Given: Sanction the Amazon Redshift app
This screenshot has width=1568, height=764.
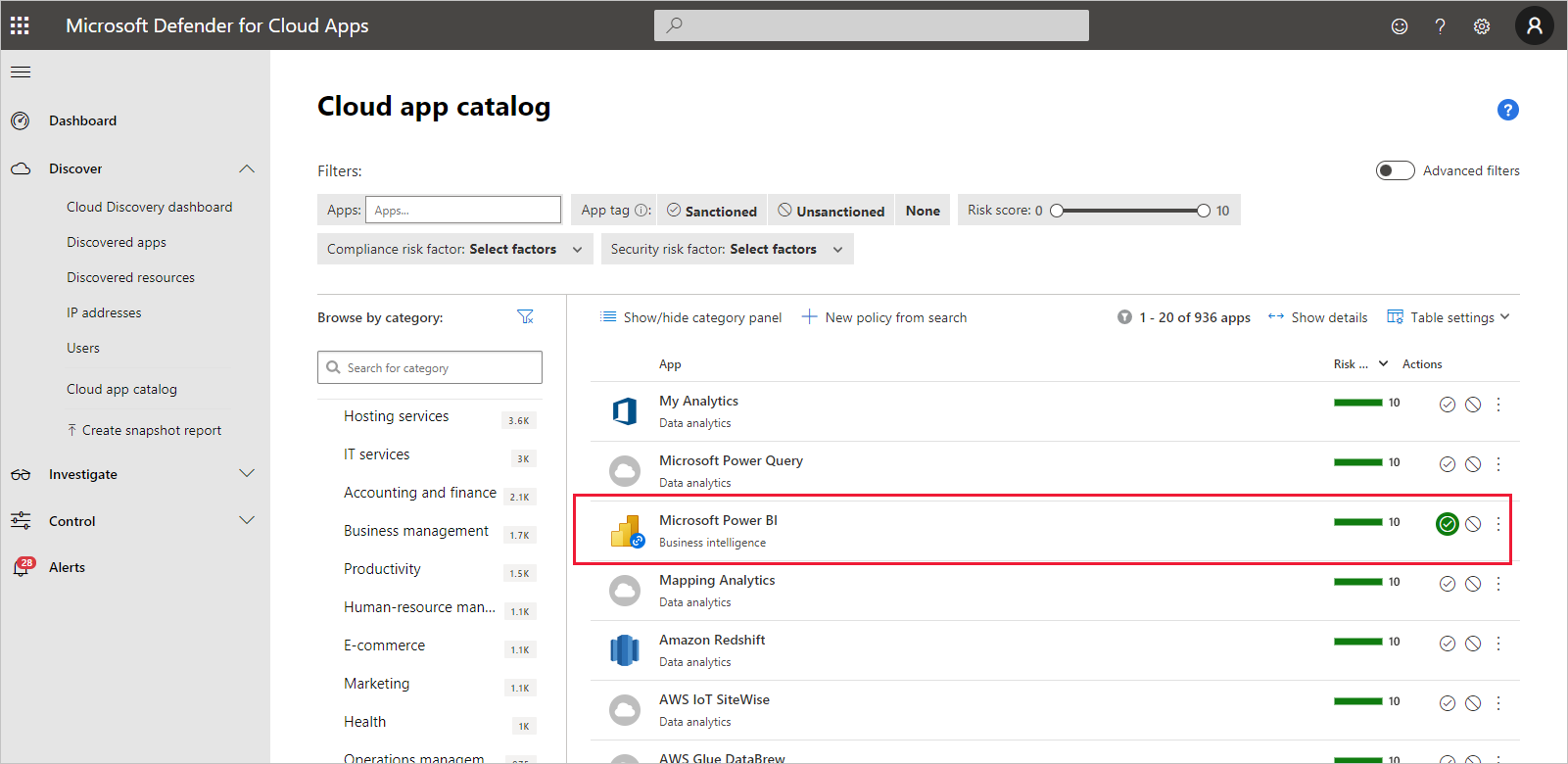Looking at the screenshot, I should [1447, 644].
